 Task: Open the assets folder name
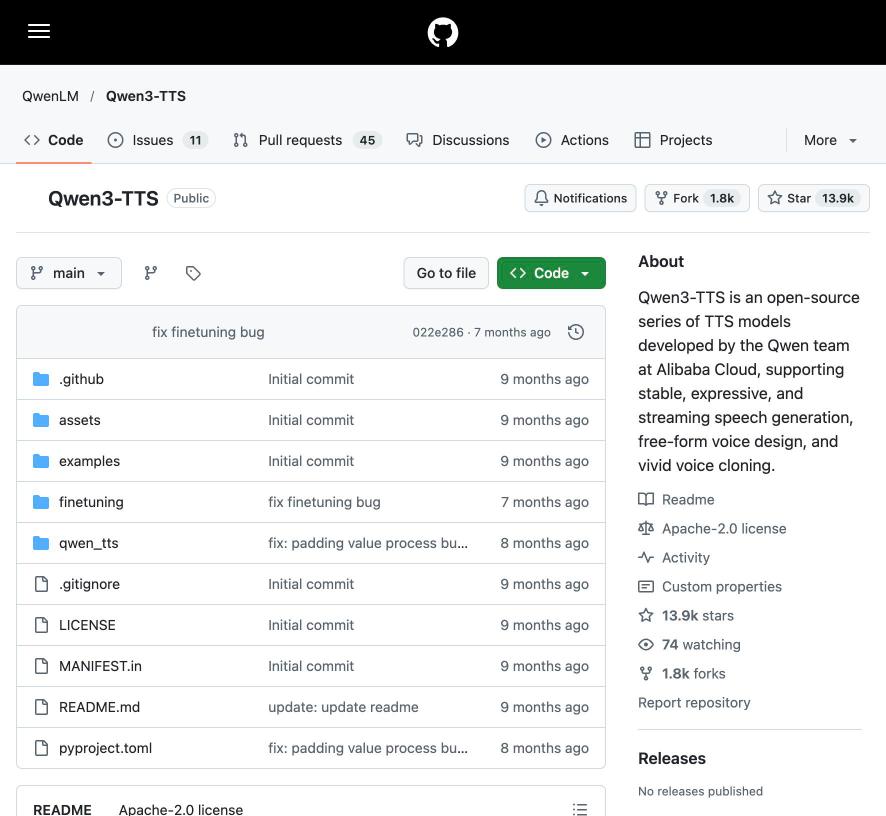pos(80,420)
